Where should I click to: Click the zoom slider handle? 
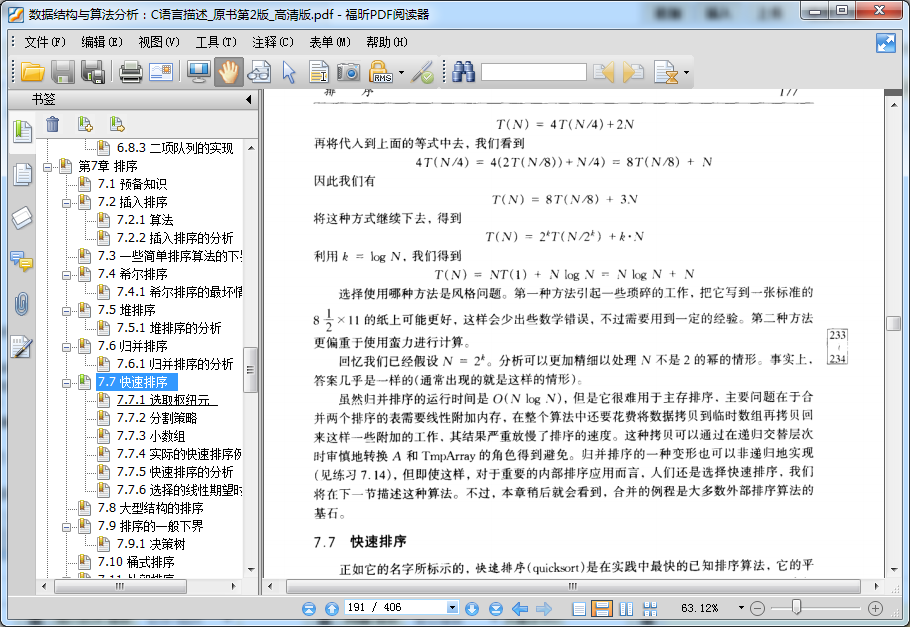[794, 608]
